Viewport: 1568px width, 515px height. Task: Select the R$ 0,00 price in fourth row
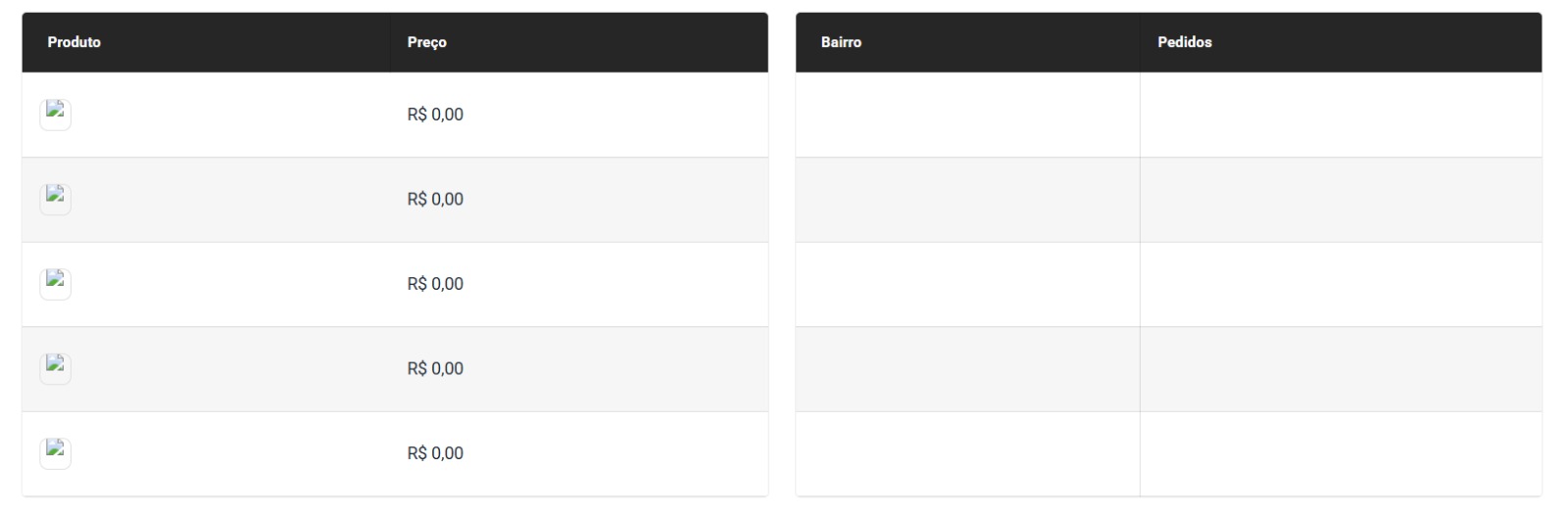[x=435, y=368]
